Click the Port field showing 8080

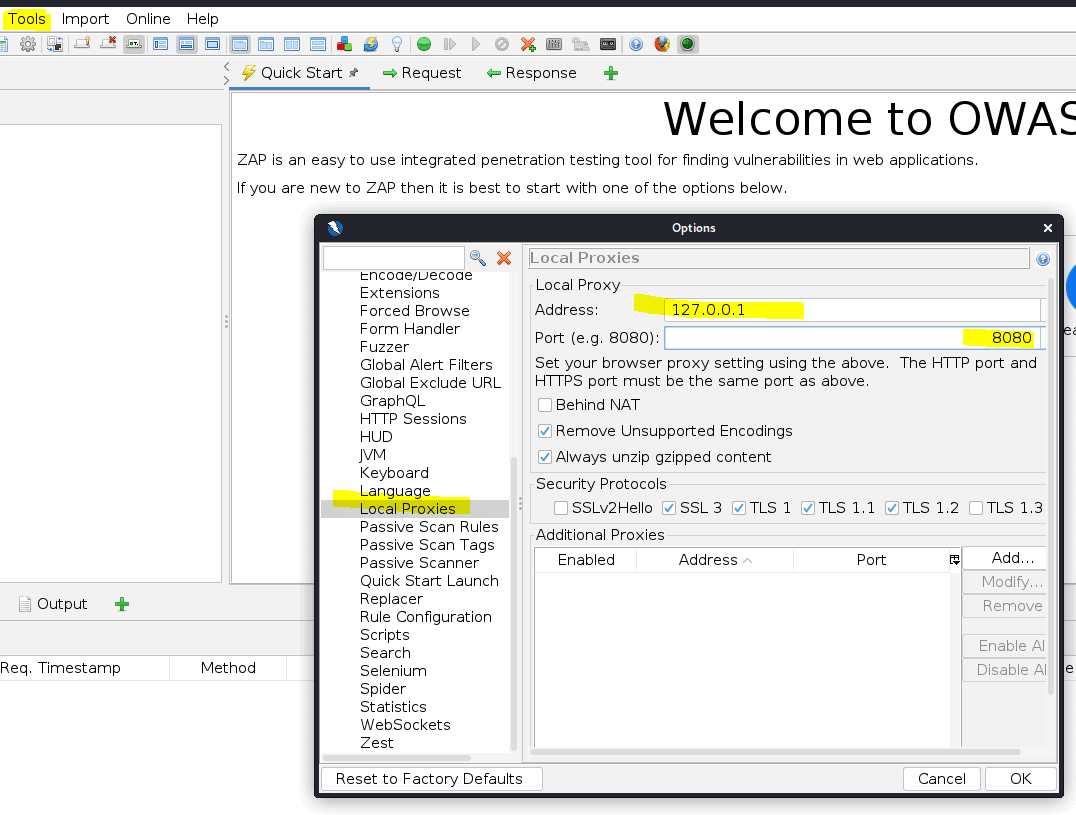coord(853,338)
